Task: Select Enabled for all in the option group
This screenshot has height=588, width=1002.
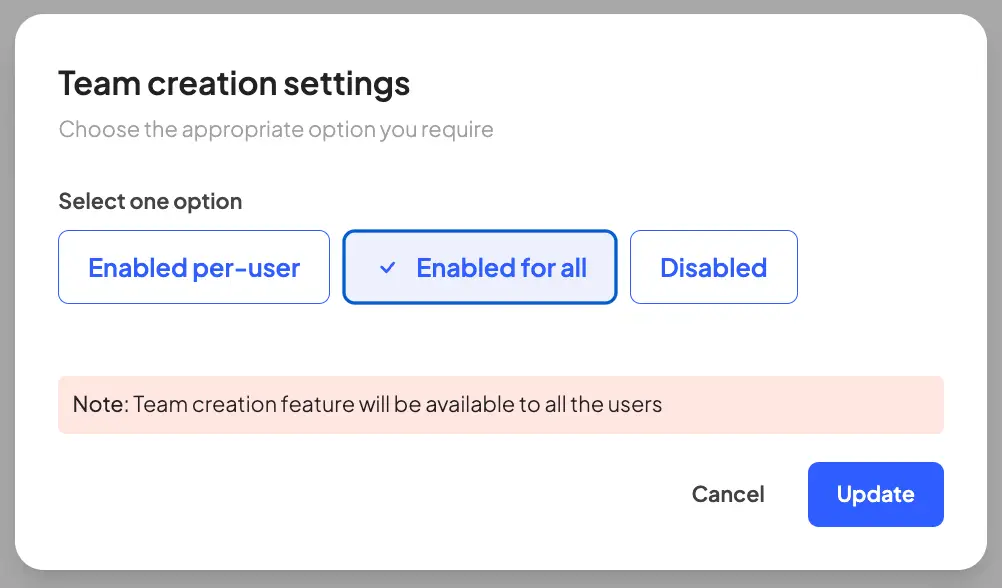Action: [480, 267]
